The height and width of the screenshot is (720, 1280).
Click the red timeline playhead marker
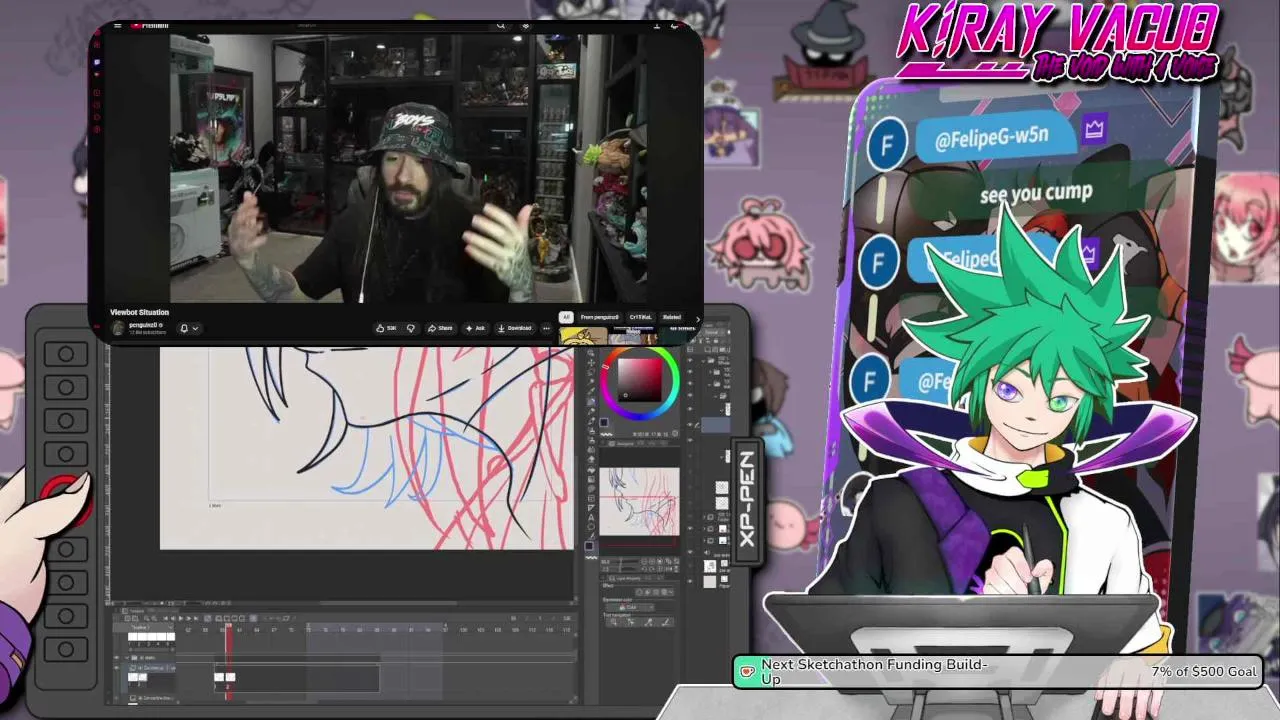[x=229, y=626]
